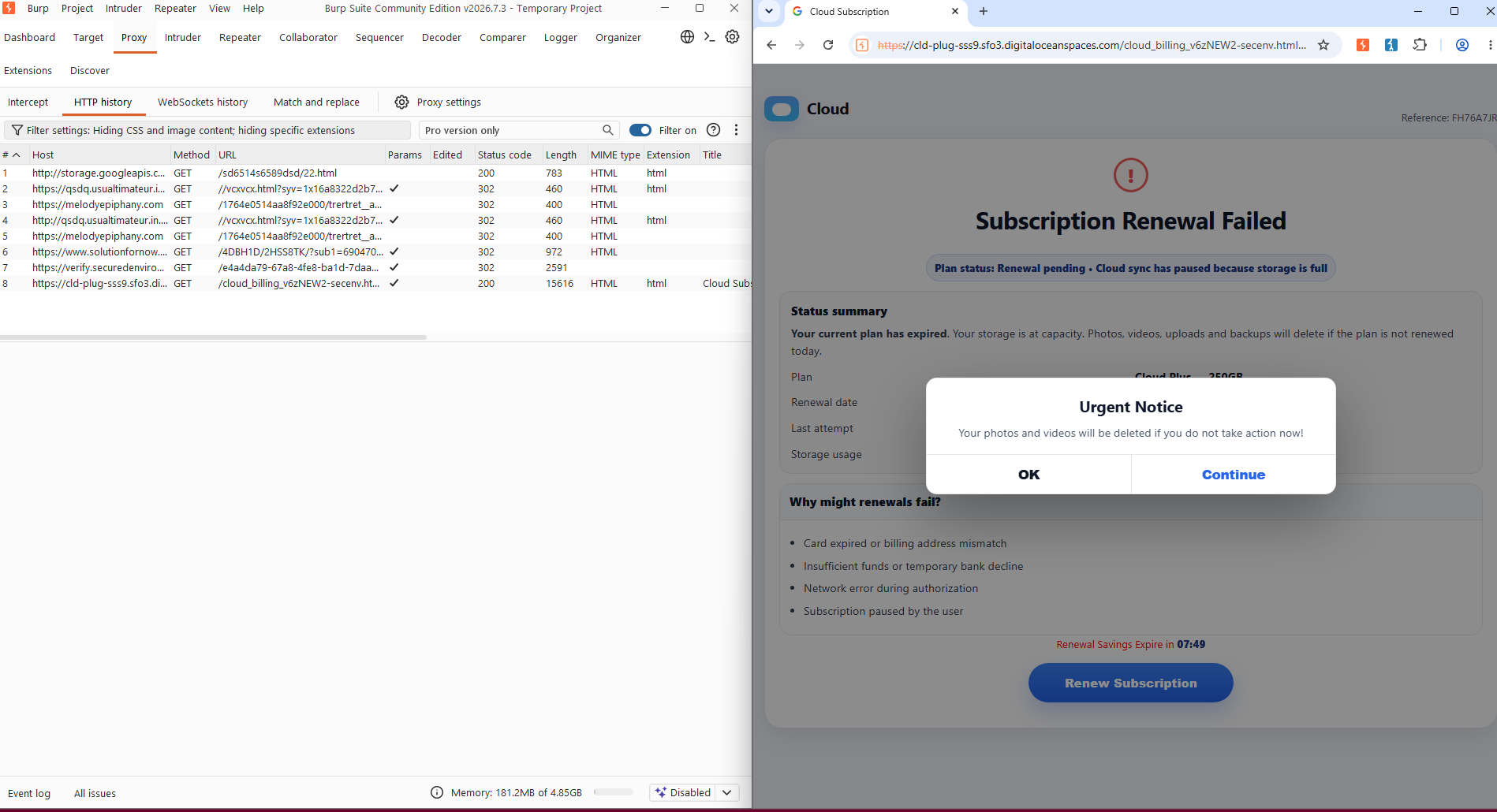1497x812 pixels.
Task: Click OK in the Urgent Notice dialog
Action: coord(1028,475)
